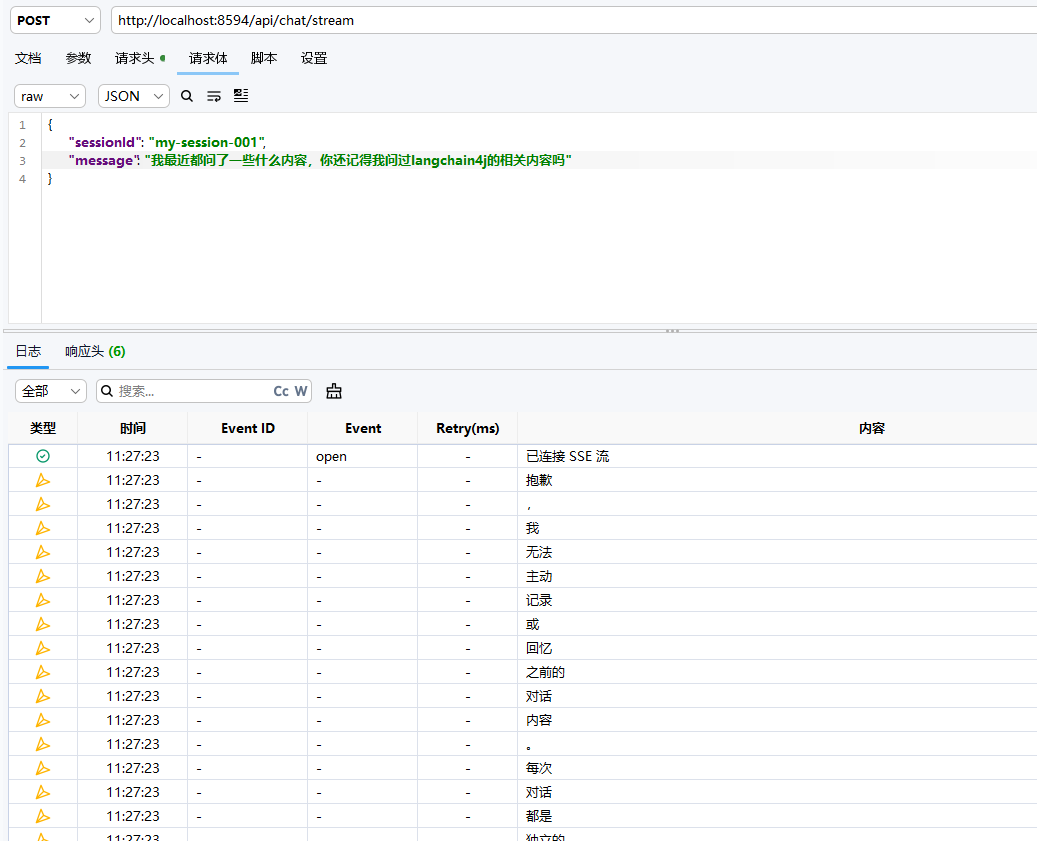Expand the 全部 log filter dropdown

click(x=51, y=391)
